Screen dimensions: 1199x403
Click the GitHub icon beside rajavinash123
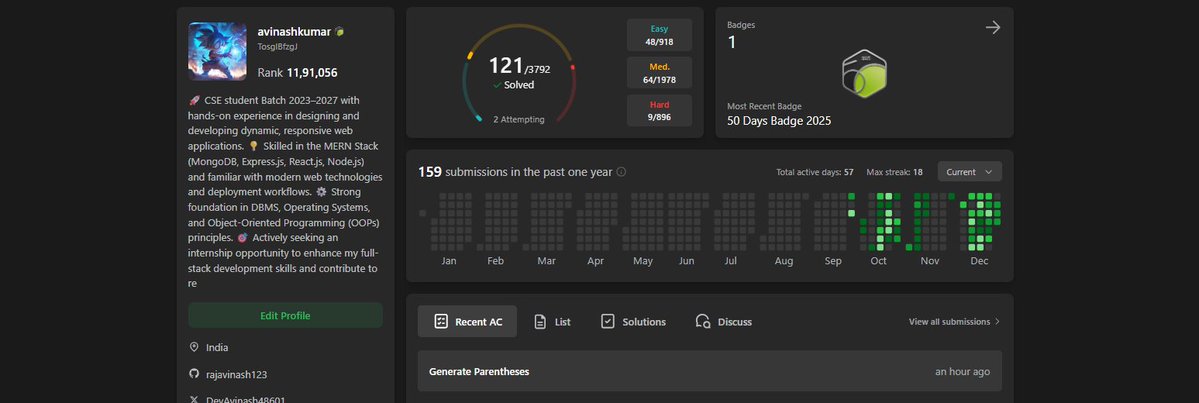pos(194,374)
